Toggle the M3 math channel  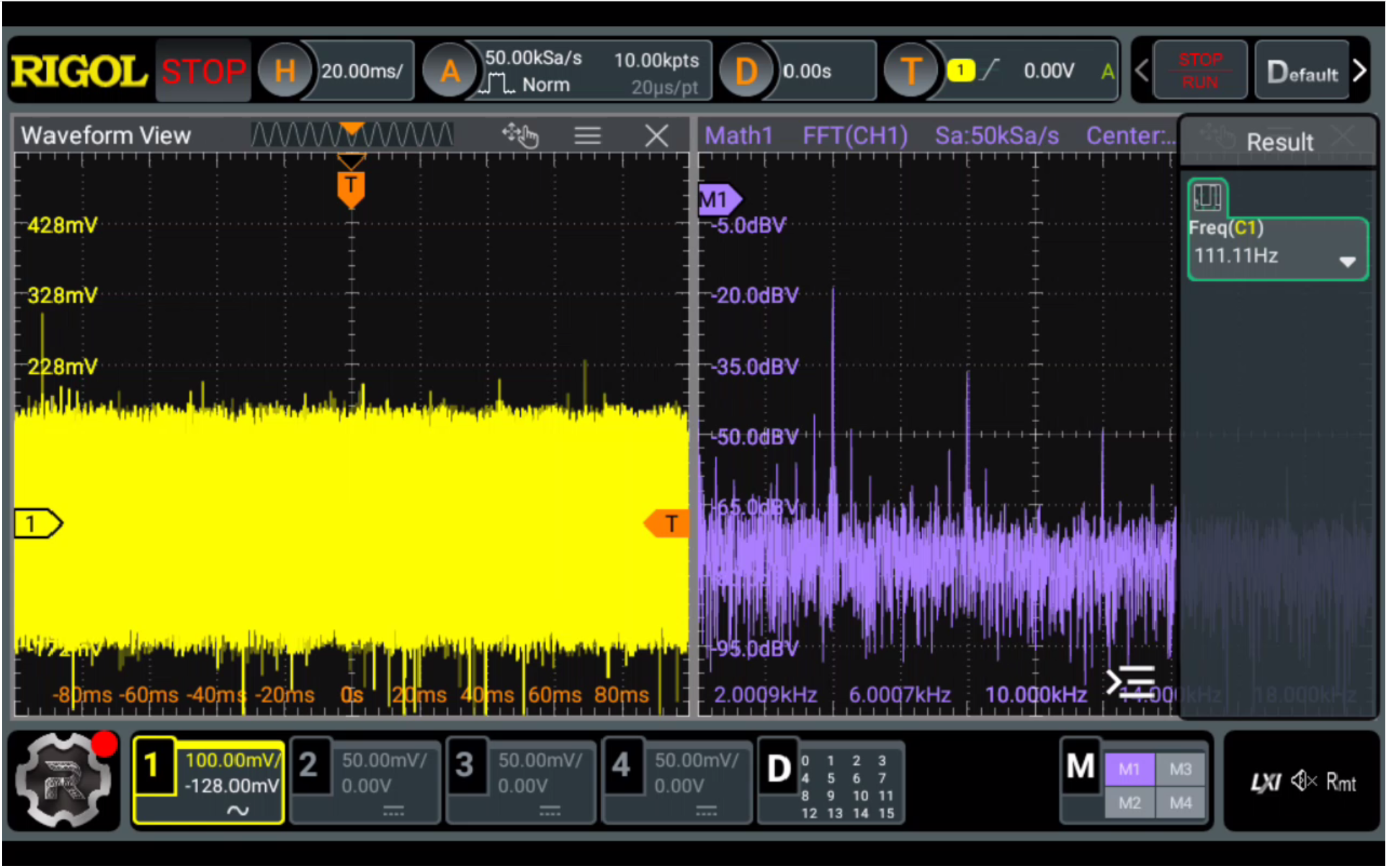click(1180, 769)
